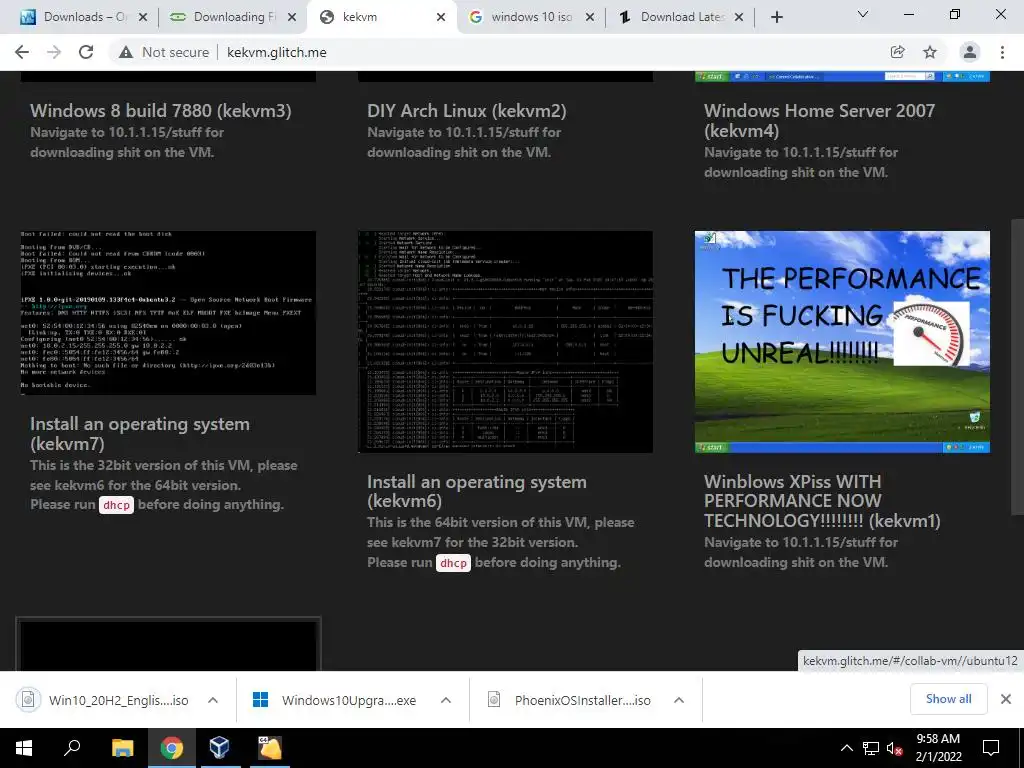
Task: Open taskbar search magnifier
Action: (72, 748)
